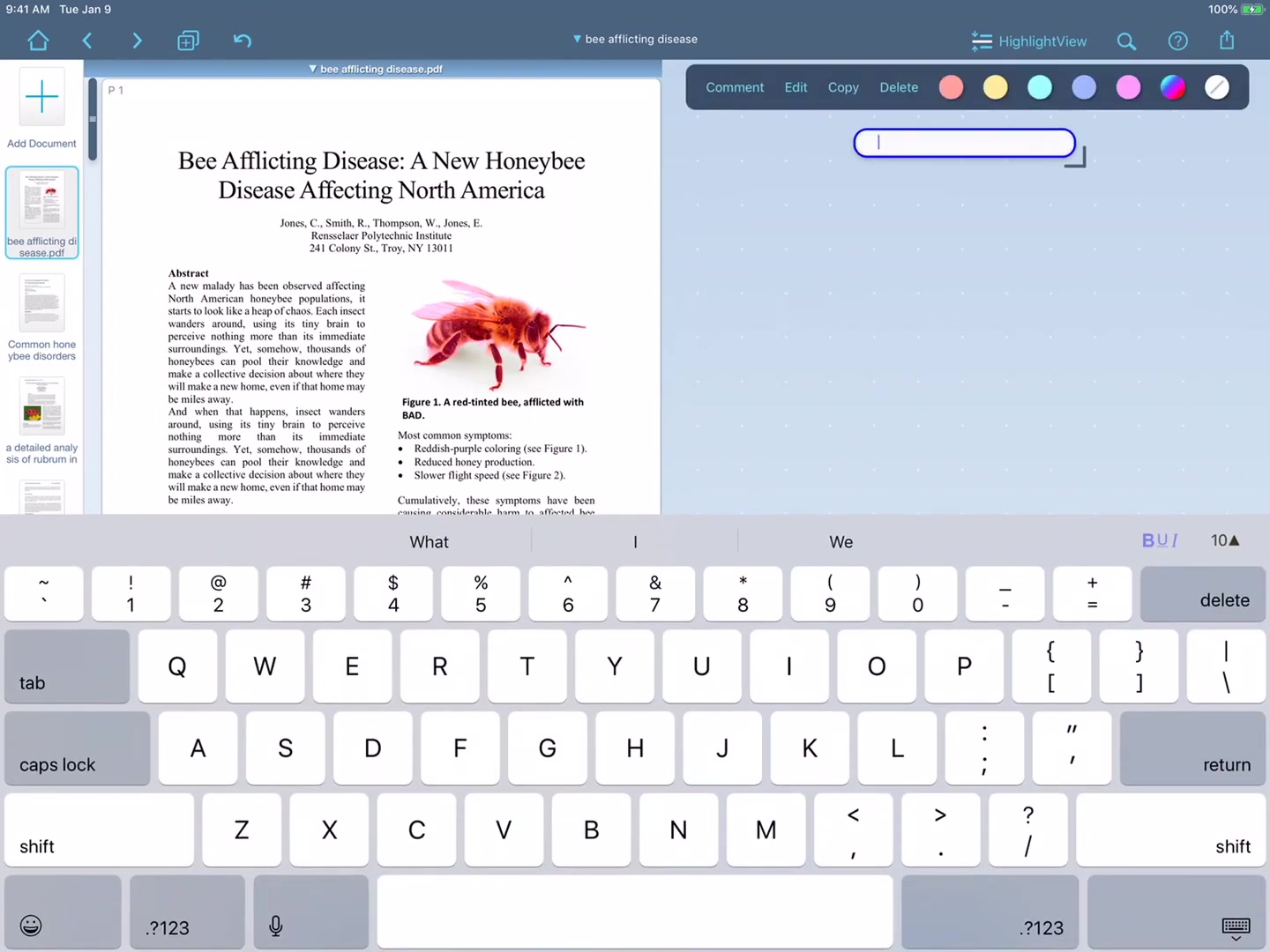Tap the Home icon in the toolbar
The height and width of the screenshot is (952, 1270).
pos(37,41)
